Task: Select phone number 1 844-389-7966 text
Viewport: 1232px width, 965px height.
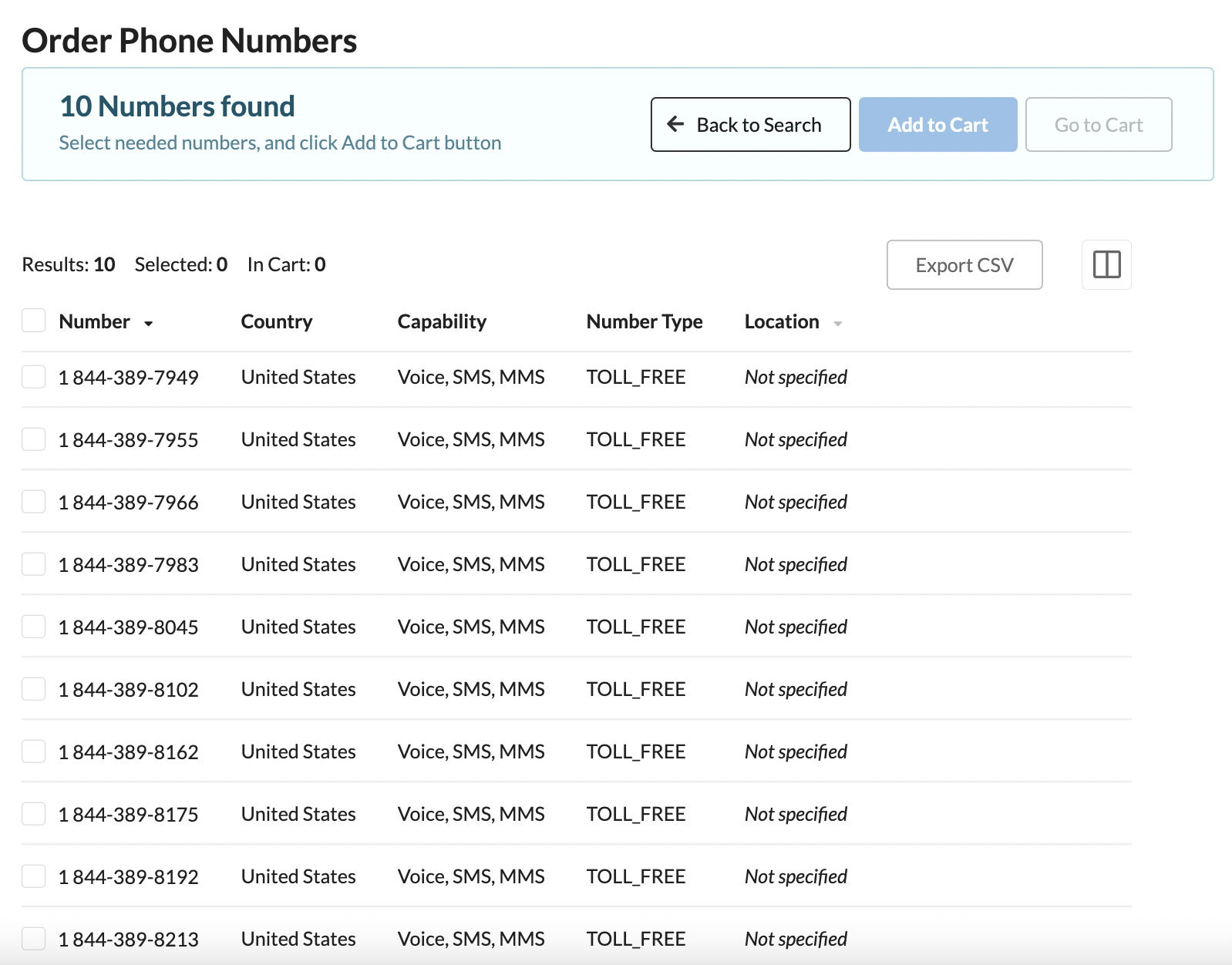Action: click(x=129, y=503)
